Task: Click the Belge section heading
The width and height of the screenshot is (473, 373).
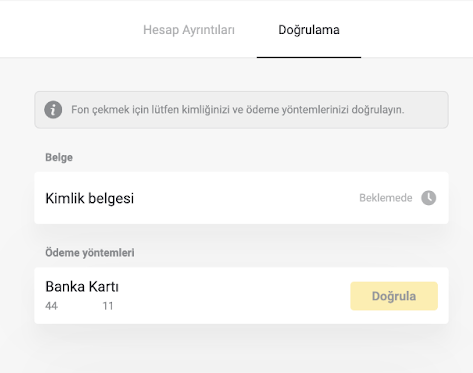Action: [59, 157]
